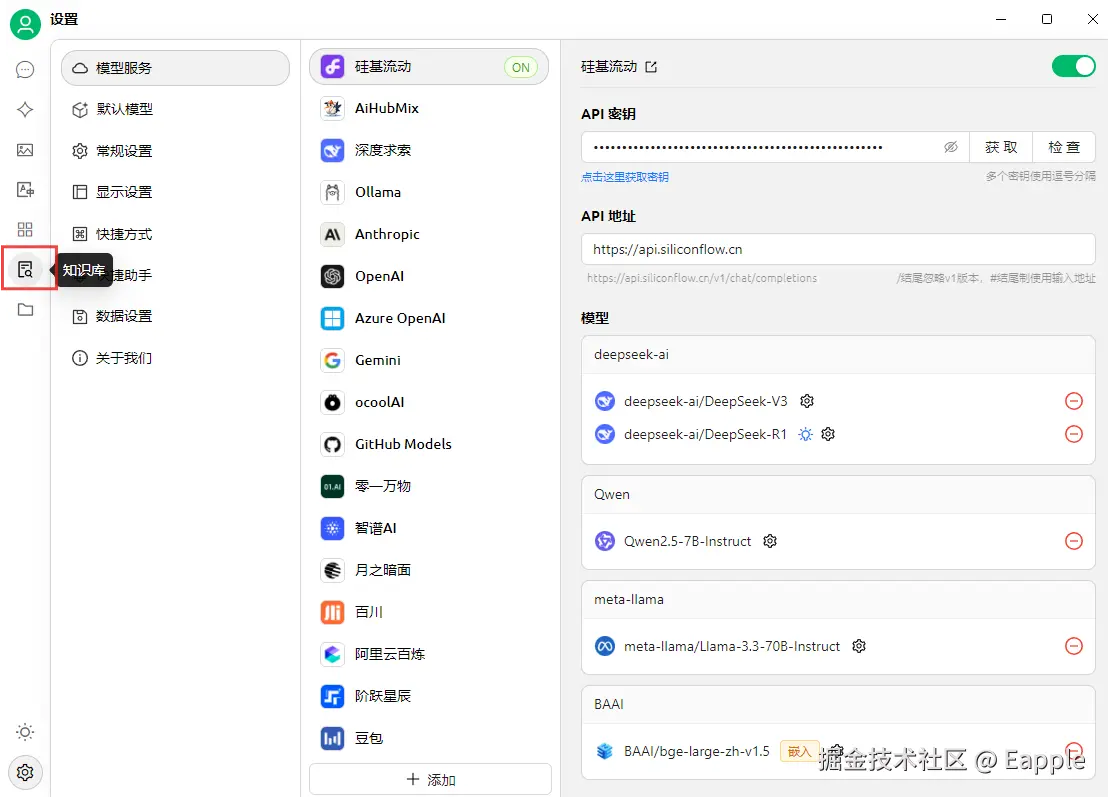
Task: Open the image painting sidebar icon
Action: click(x=25, y=150)
